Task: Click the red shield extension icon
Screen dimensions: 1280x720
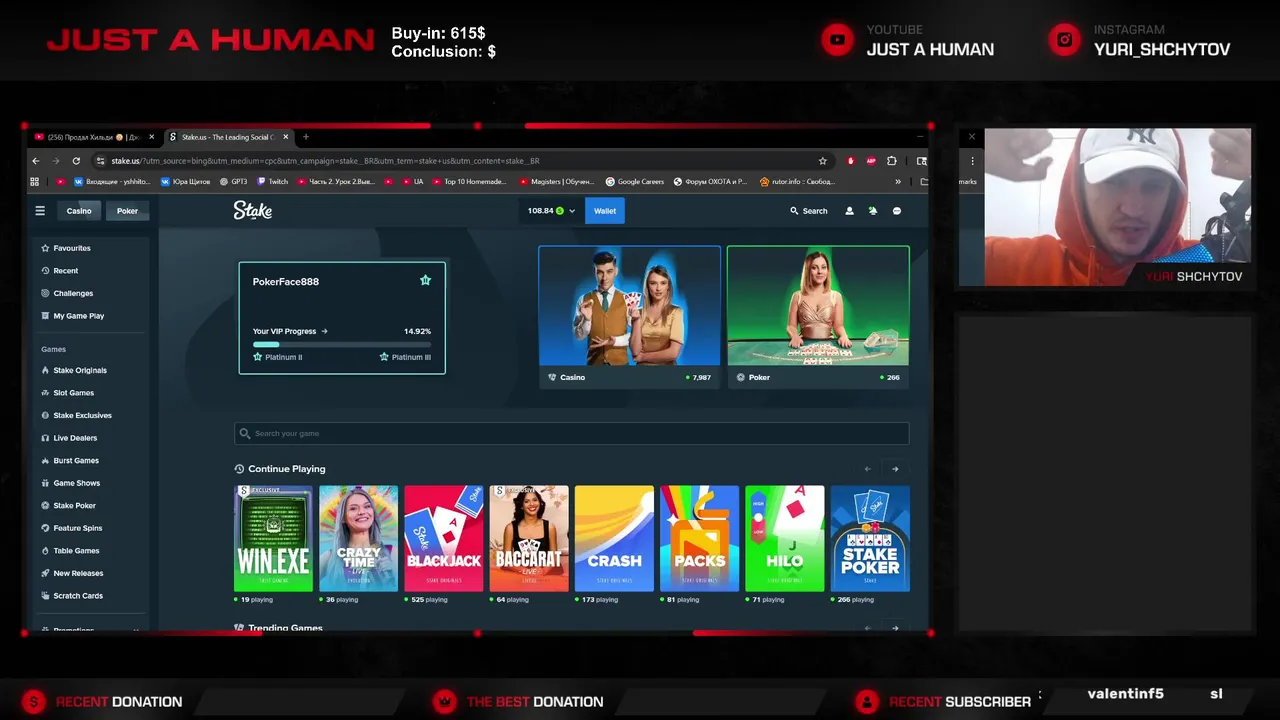Action: (851, 160)
